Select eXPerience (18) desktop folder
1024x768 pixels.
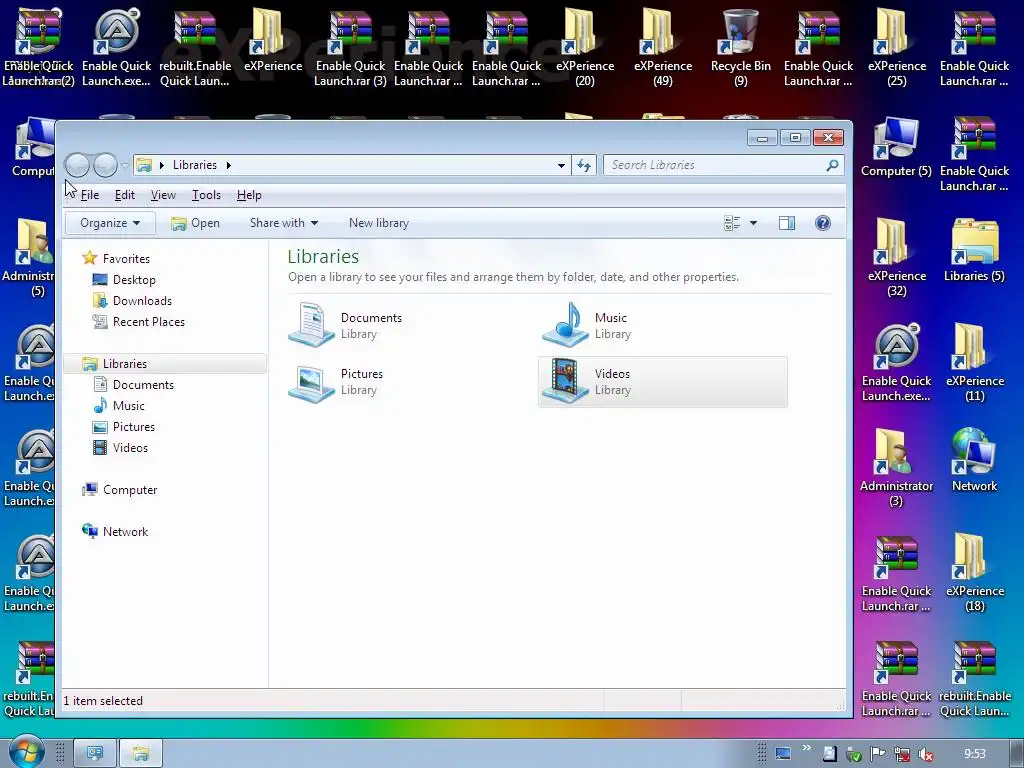click(x=974, y=573)
